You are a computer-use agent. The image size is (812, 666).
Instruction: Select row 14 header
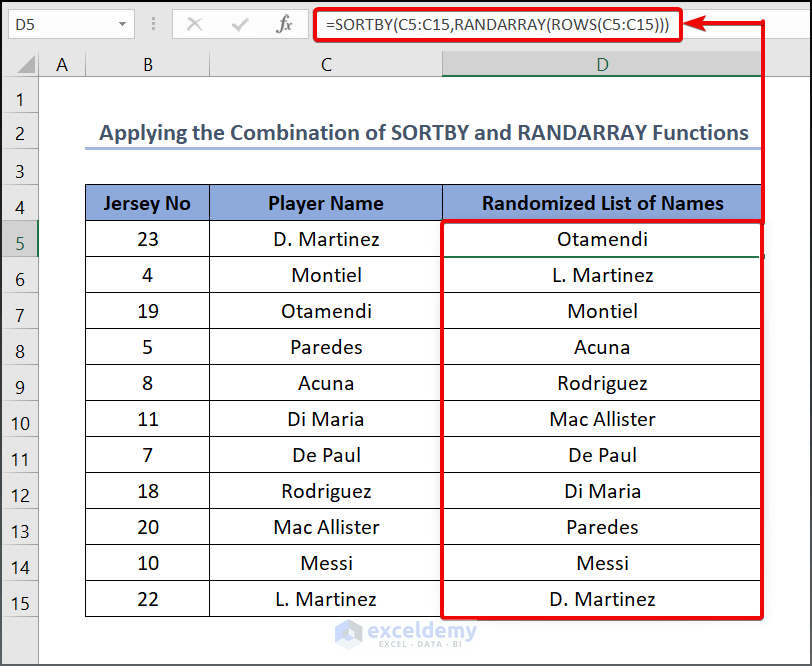(x=20, y=563)
